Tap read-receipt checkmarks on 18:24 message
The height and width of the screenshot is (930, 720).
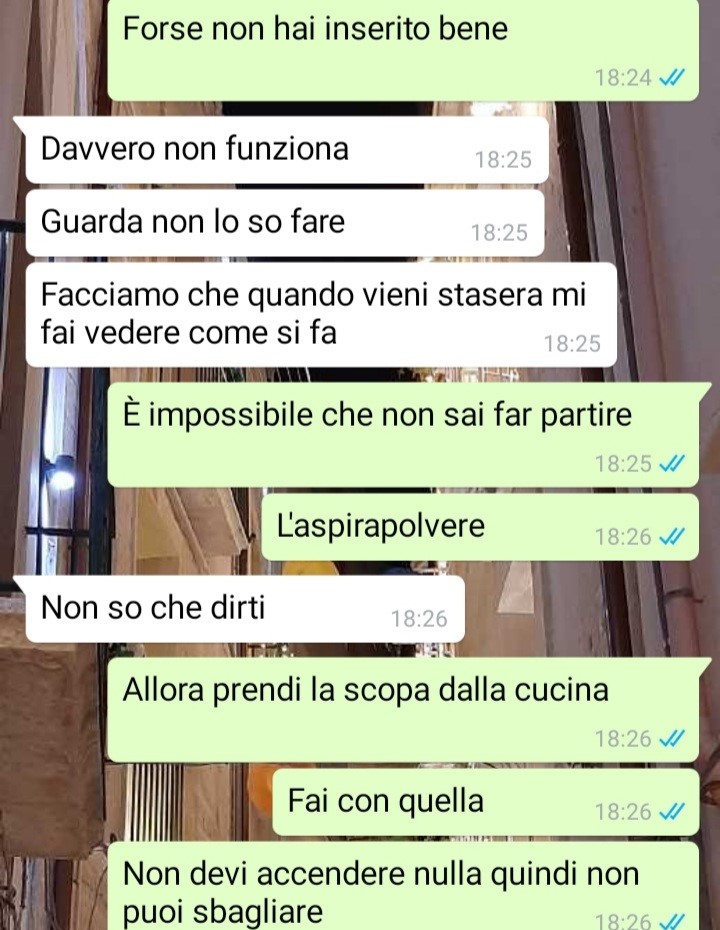(672, 78)
